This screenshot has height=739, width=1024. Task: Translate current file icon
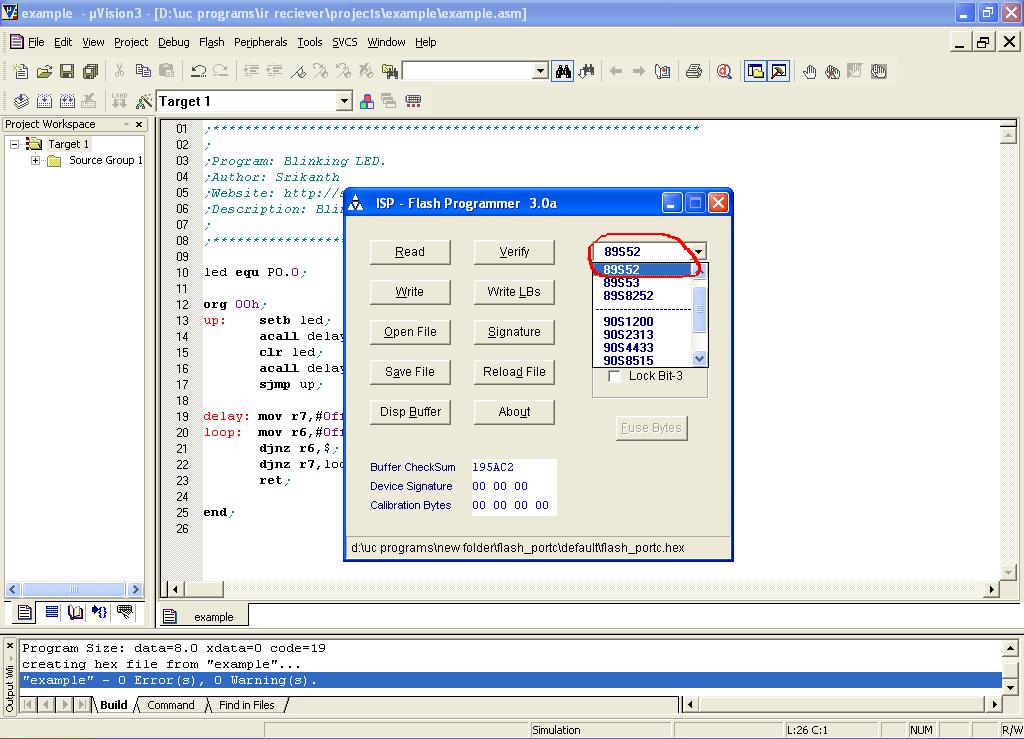(x=21, y=101)
